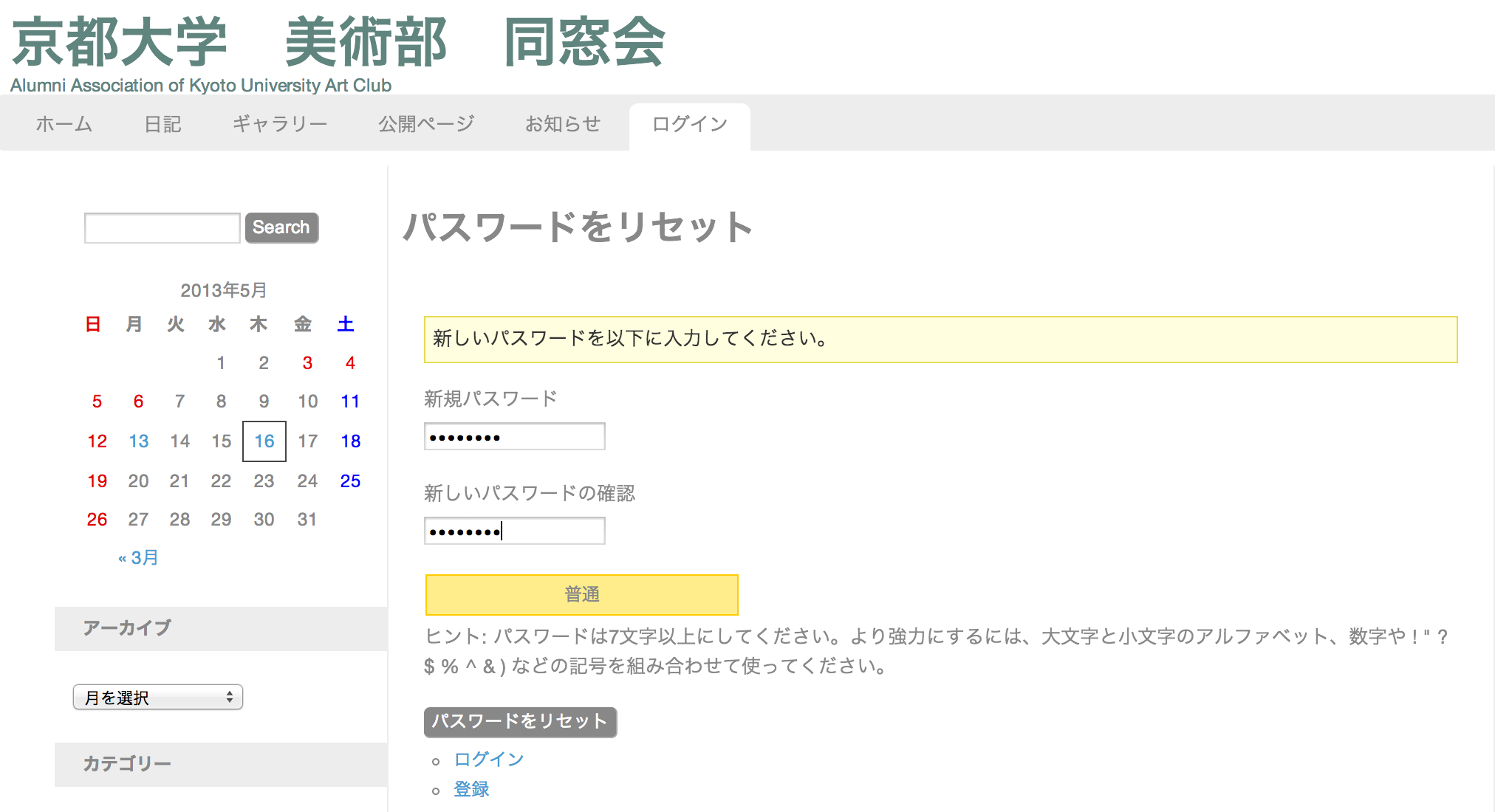The image size is (1495, 812).
Task: Focus the 新規パスワード field
Action: (x=515, y=436)
